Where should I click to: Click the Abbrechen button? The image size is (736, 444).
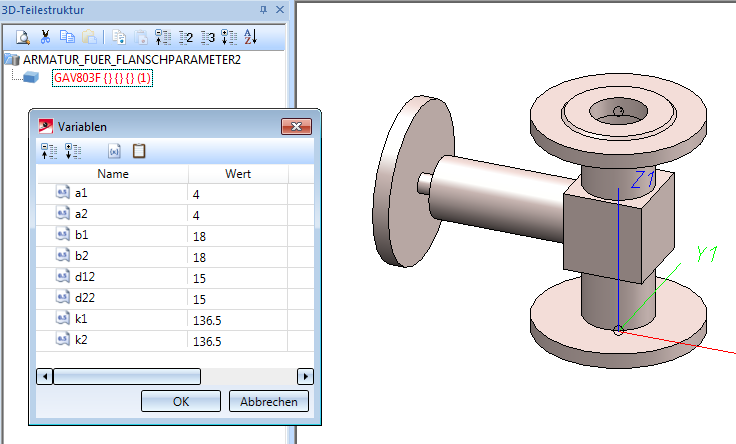click(269, 401)
